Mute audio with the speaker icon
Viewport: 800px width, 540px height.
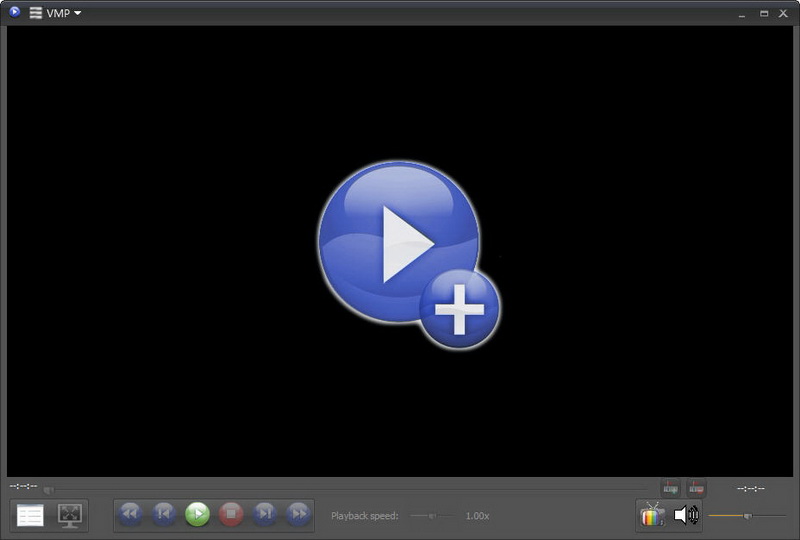686,514
